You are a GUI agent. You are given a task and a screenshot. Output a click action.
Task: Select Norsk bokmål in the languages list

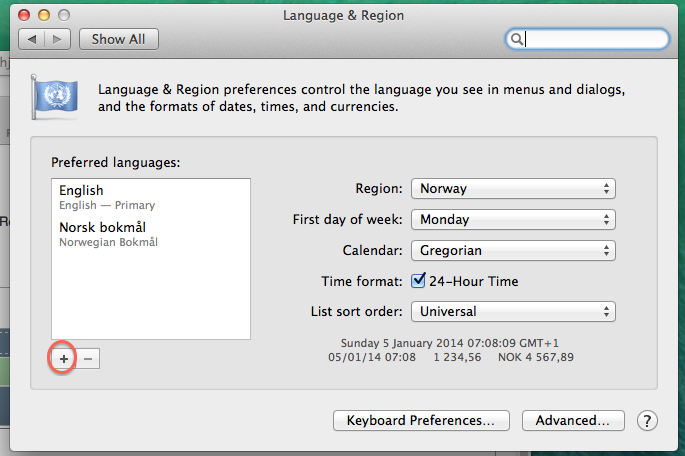pos(150,233)
